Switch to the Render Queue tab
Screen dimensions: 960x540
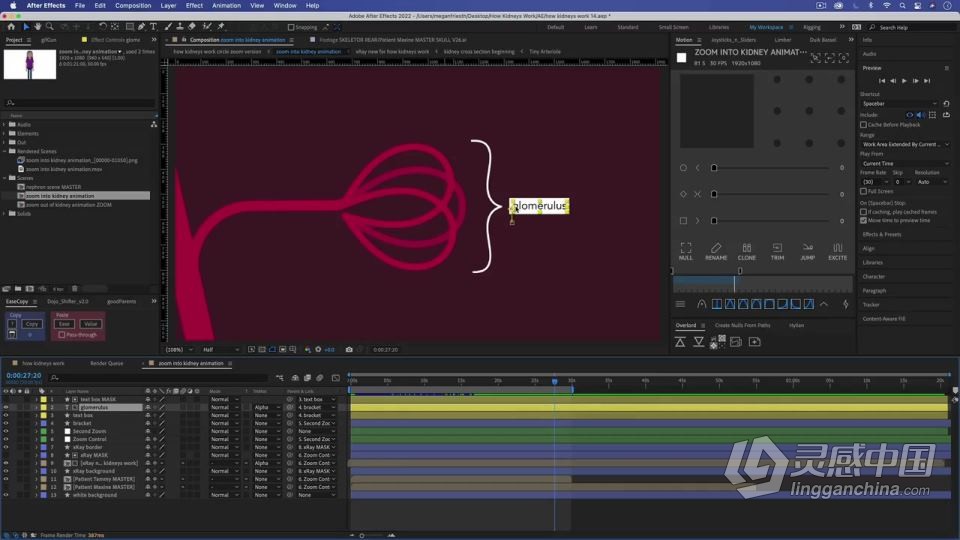107,364
